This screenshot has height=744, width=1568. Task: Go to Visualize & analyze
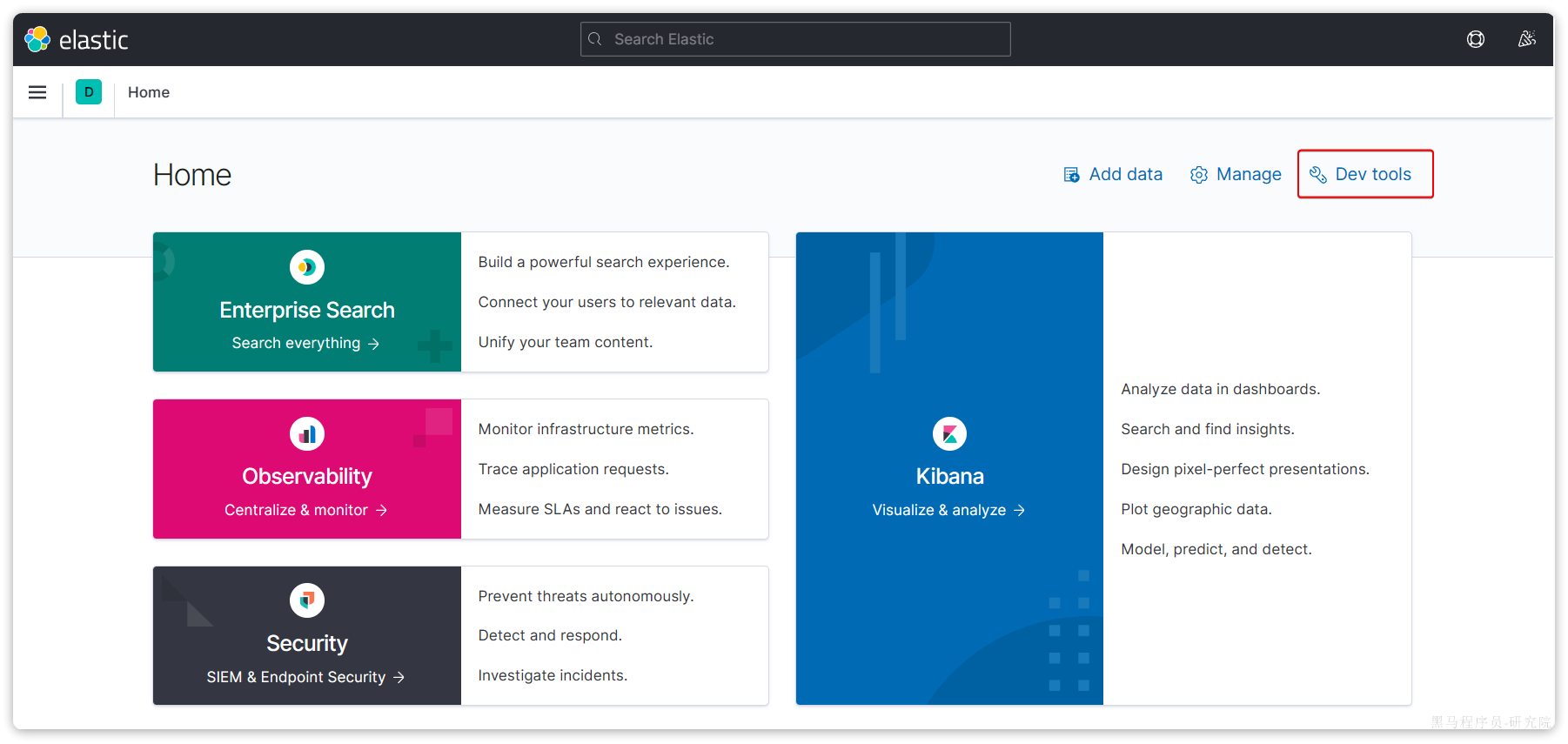coord(948,510)
